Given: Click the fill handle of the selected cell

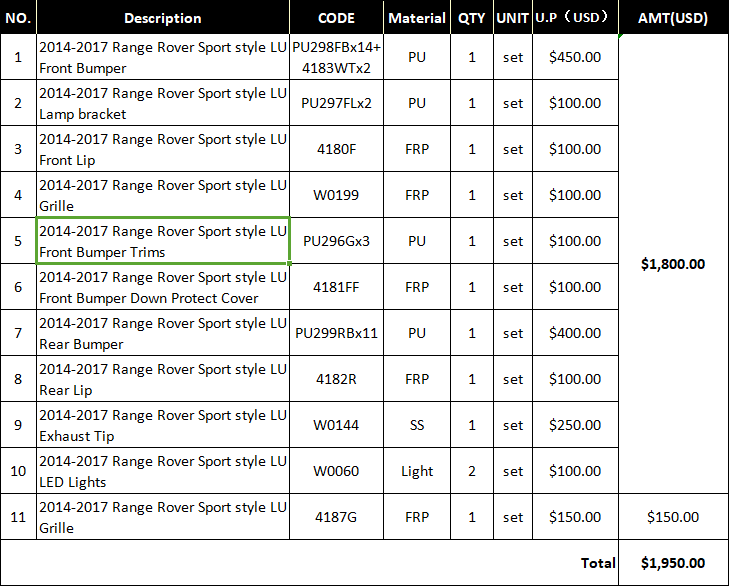Looking at the screenshot, I should 290,263.
